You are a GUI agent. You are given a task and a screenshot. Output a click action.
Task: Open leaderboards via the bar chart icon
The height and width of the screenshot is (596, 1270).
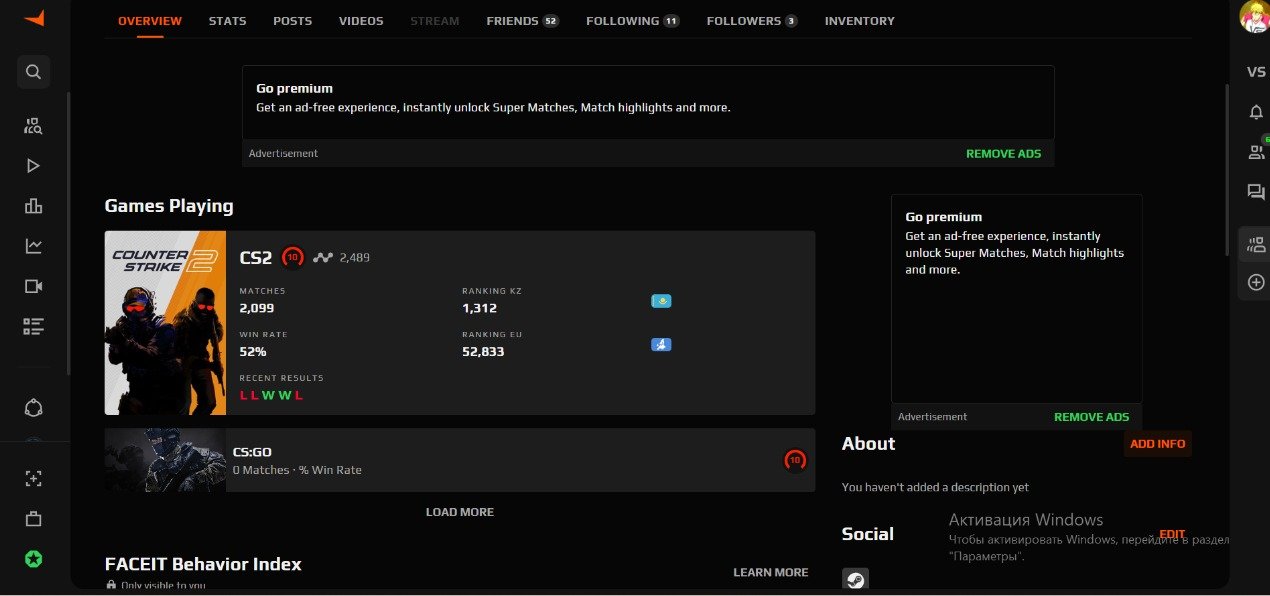(33, 205)
